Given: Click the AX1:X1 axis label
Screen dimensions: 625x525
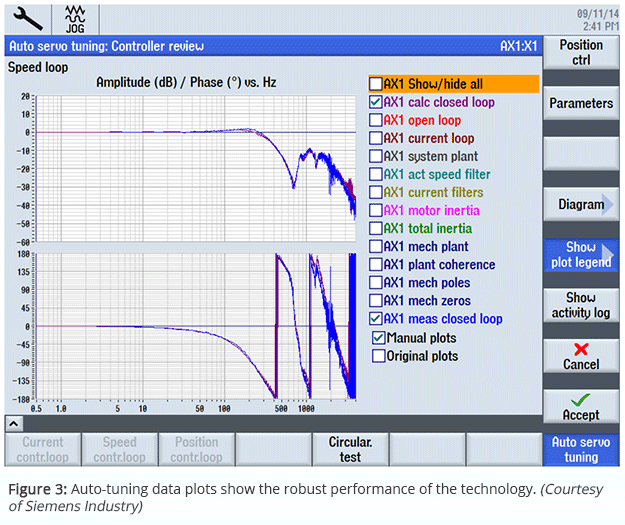Looking at the screenshot, I should point(519,46).
